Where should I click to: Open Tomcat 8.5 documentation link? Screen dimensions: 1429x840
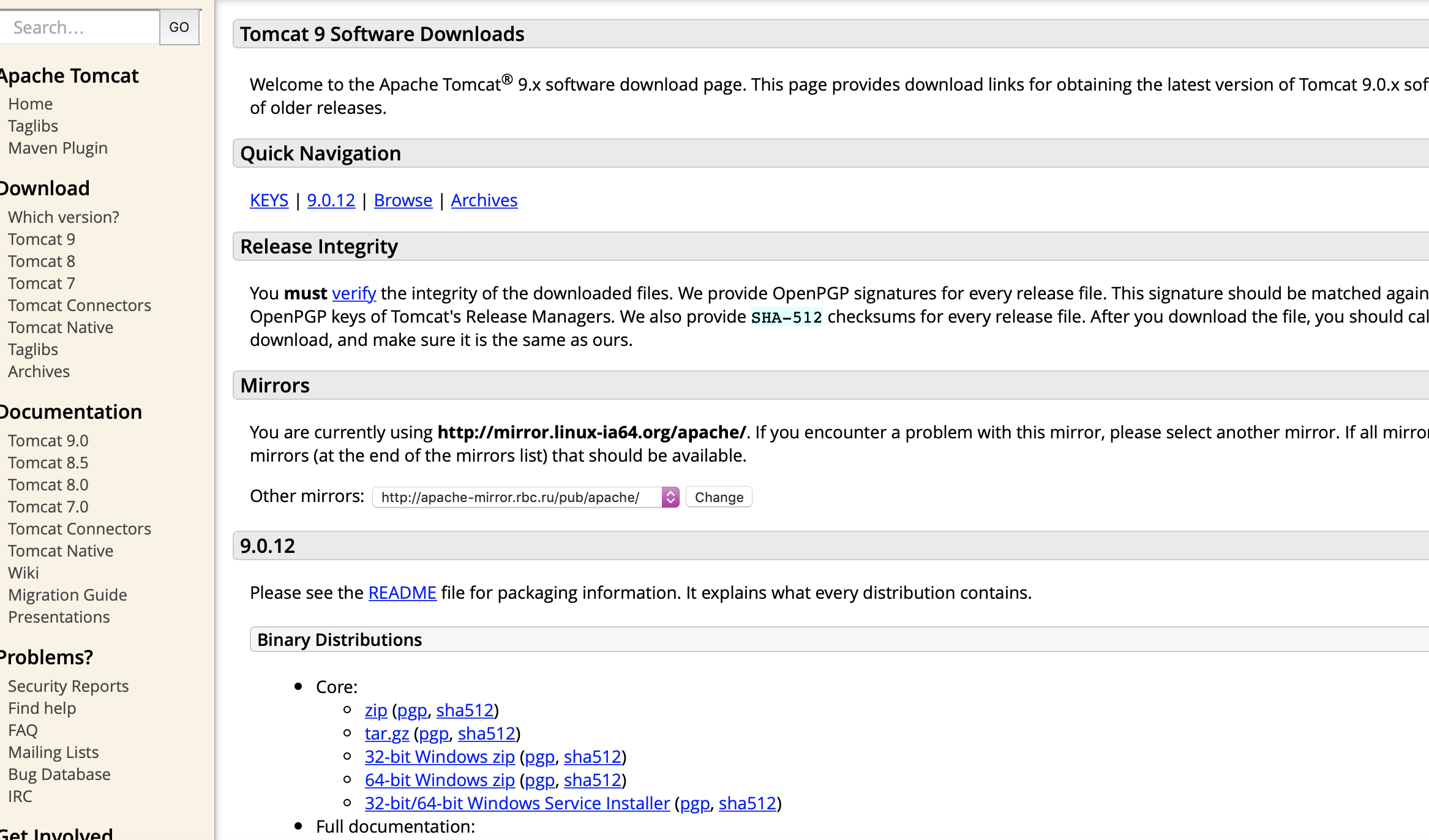(x=48, y=463)
